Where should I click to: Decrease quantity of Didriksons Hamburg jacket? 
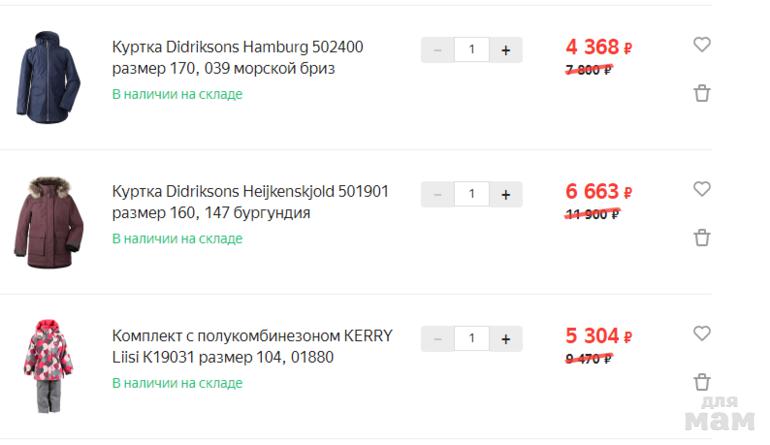click(x=437, y=50)
